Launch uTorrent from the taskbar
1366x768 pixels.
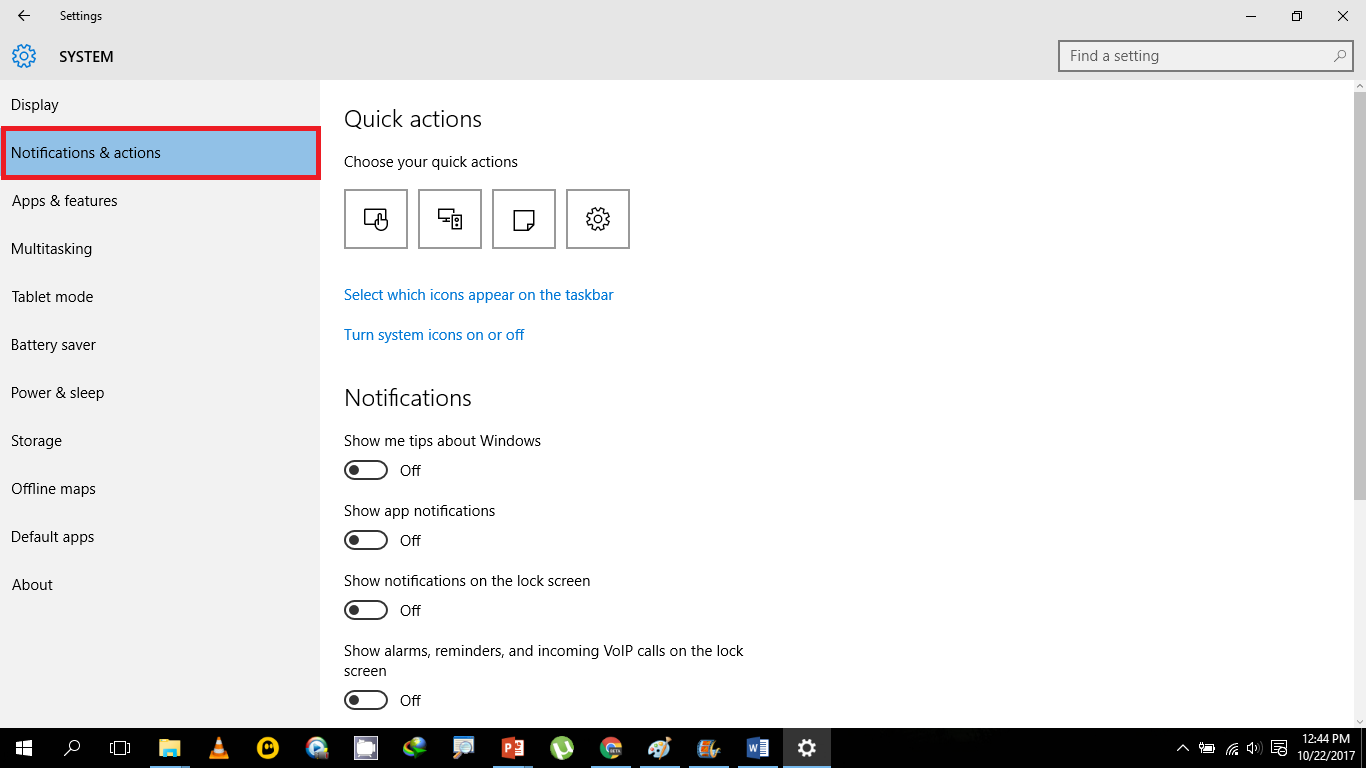pyautogui.click(x=561, y=747)
